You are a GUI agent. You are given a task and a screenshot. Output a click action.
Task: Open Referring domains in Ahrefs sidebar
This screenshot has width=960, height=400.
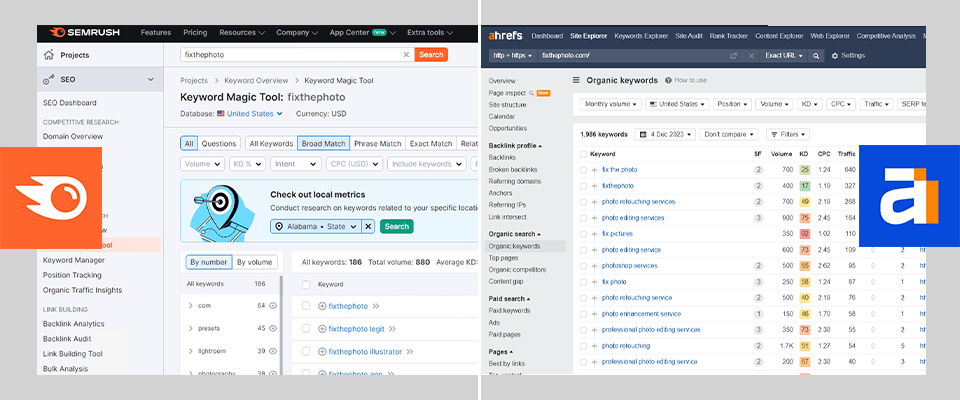click(515, 181)
